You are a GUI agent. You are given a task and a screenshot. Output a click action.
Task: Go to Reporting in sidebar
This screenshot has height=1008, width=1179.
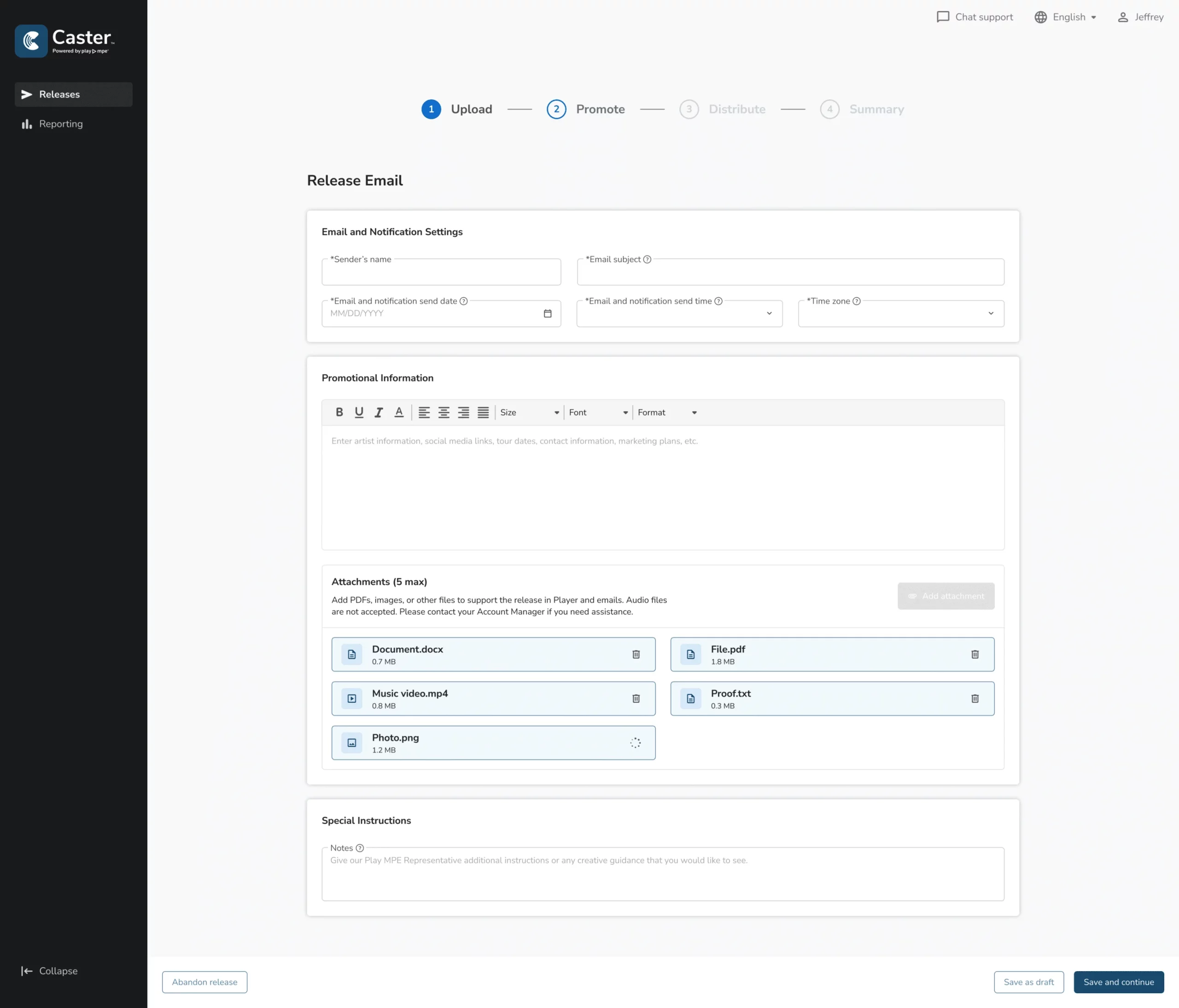(61, 124)
